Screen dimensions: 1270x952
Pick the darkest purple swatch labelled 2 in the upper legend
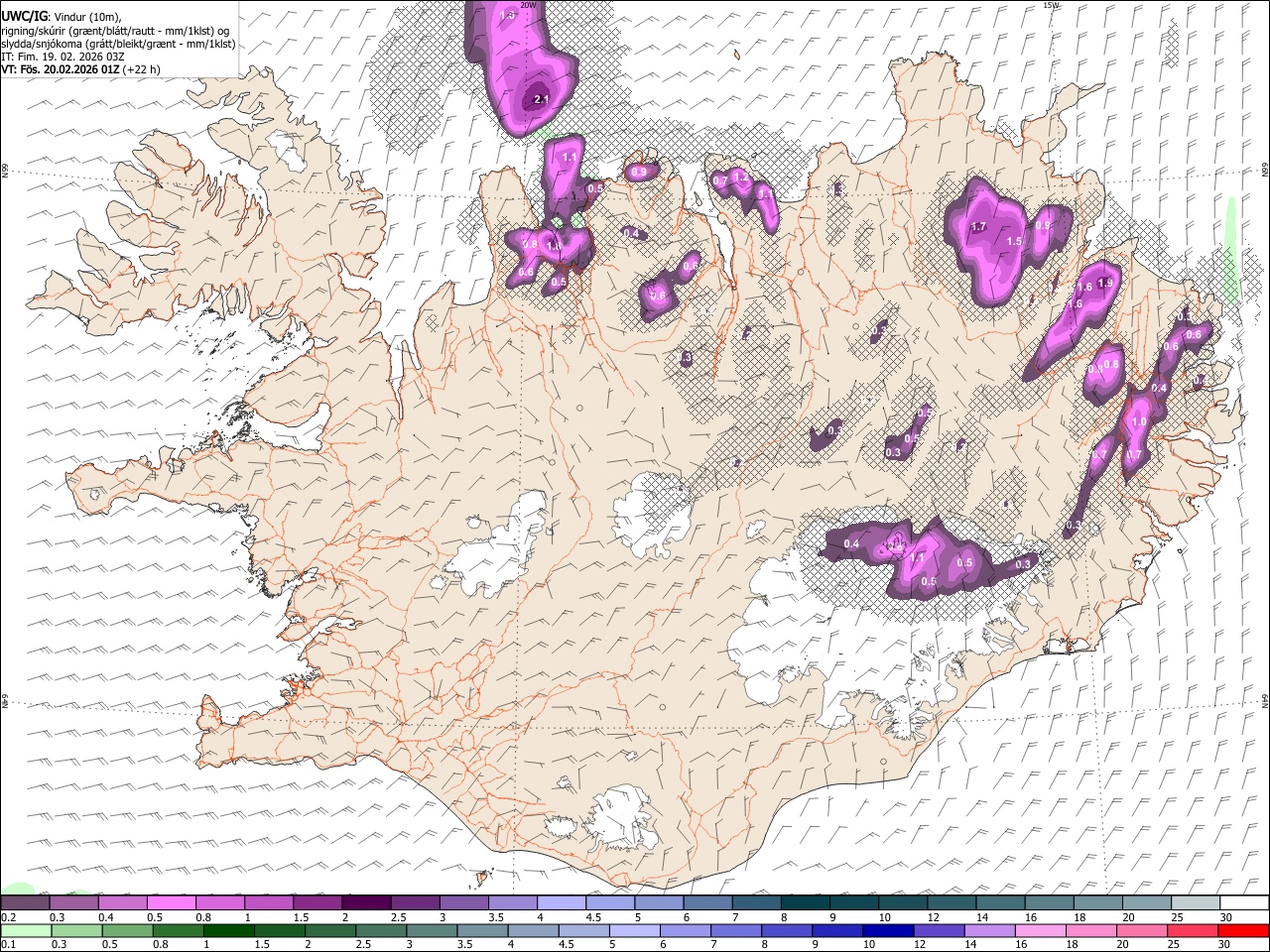(x=366, y=902)
